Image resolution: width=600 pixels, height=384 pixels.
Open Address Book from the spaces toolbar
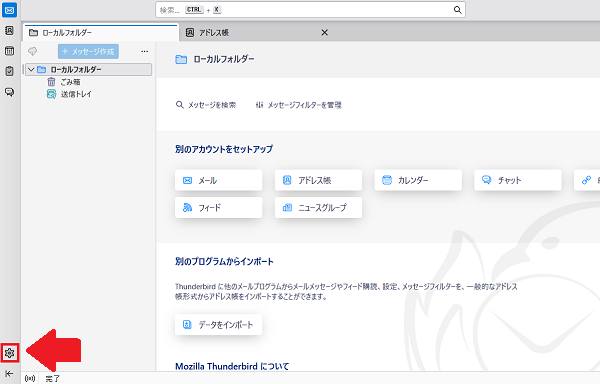[9, 31]
